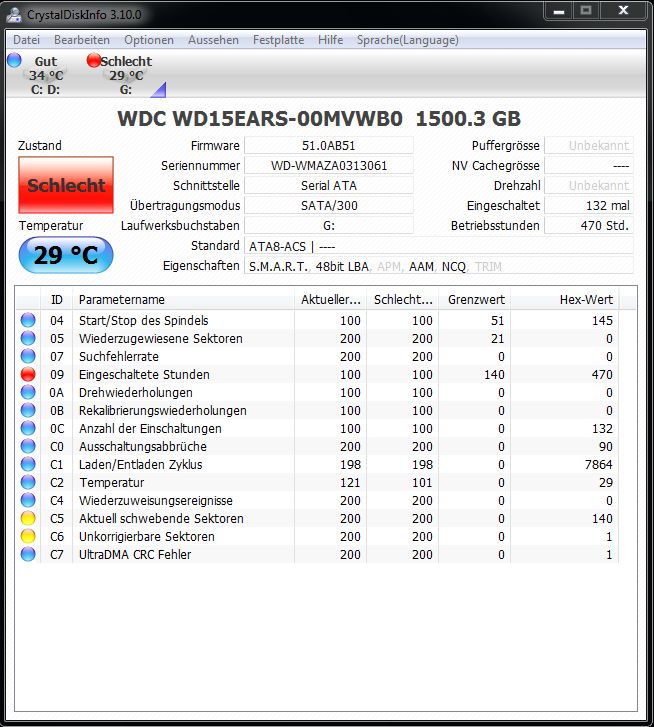This screenshot has width=654, height=727.
Task: Click the ID column header
Action: pyautogui.click(x=57, y=300)
